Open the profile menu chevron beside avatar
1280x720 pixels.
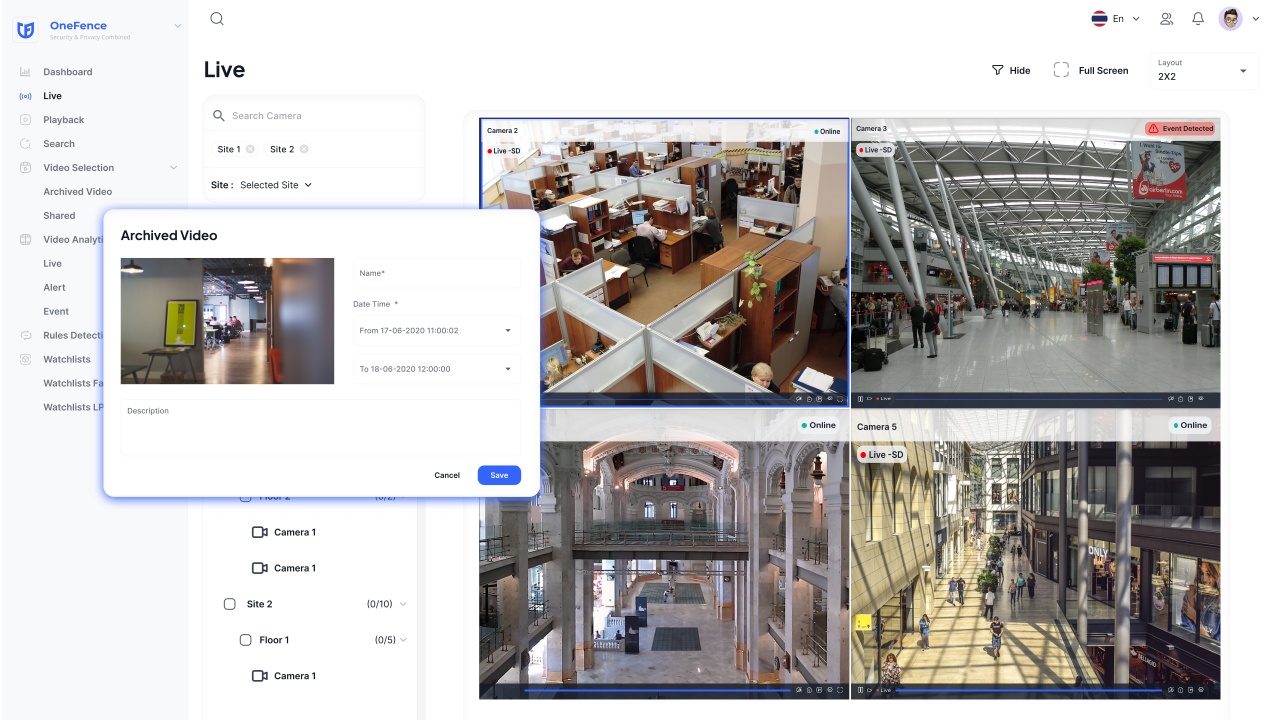(1256, 19)
